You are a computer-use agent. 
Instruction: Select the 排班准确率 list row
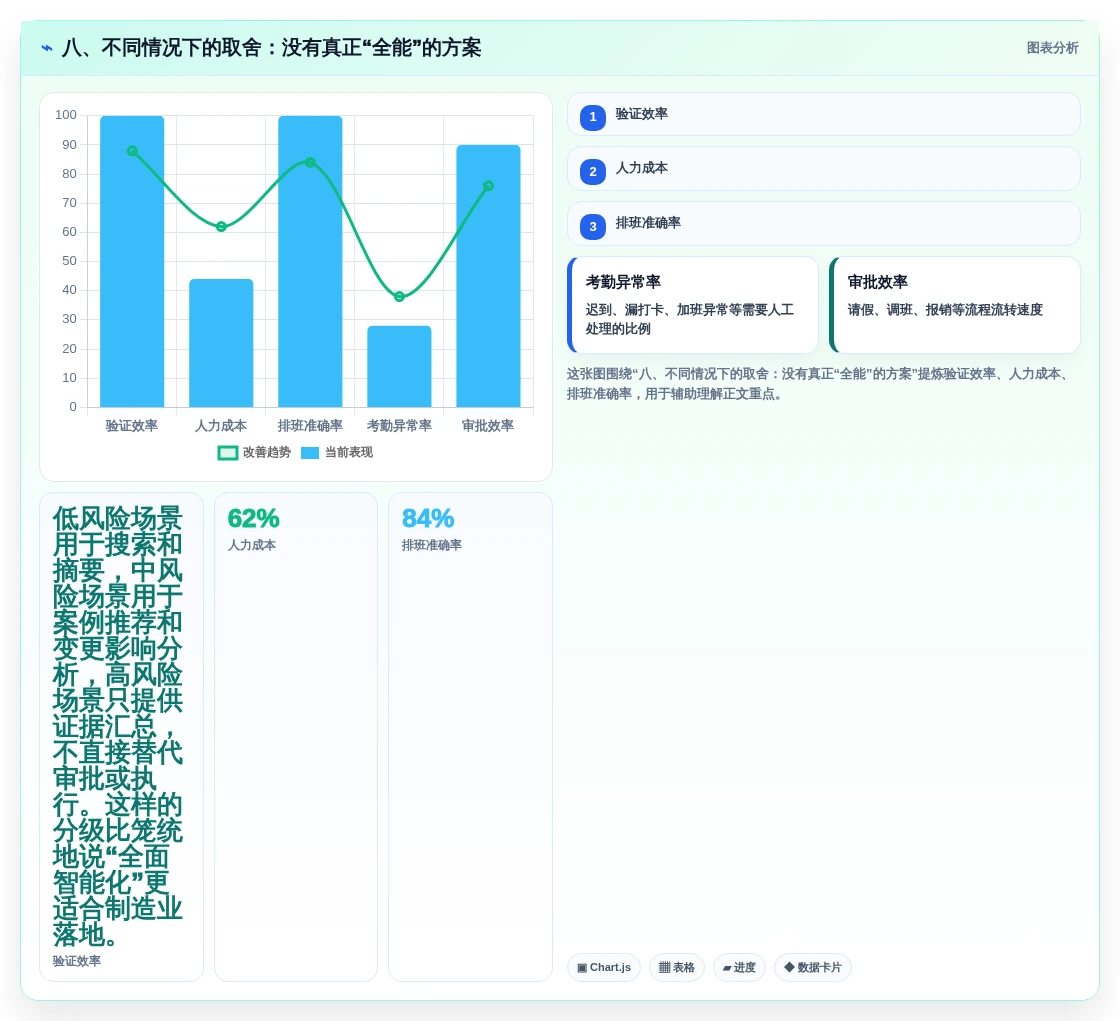[824, 224]
